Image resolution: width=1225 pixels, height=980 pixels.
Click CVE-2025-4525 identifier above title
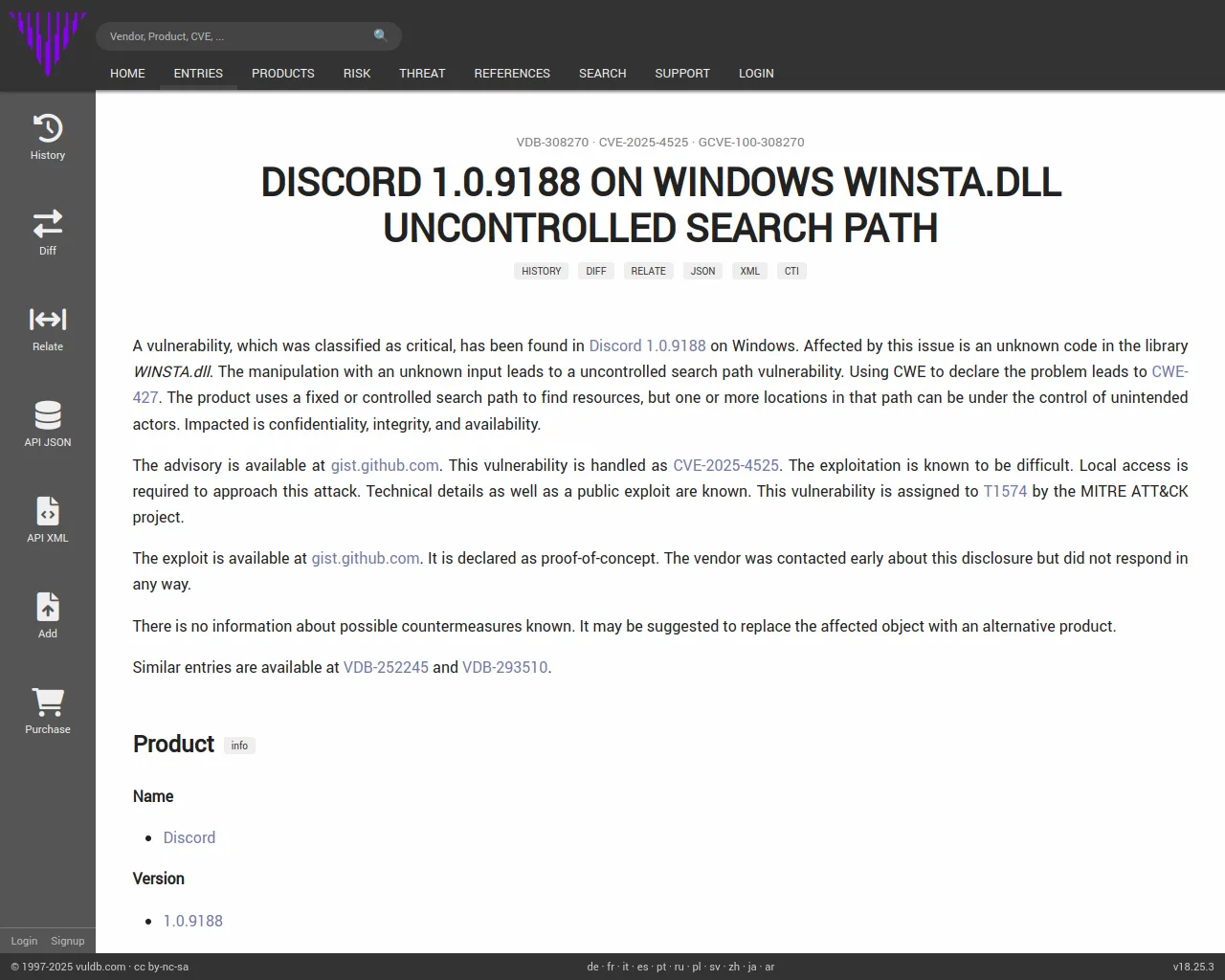tap(643, 142)
